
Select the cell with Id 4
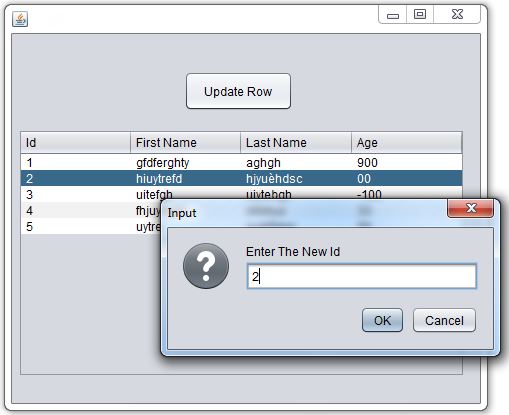coord(75,210)
